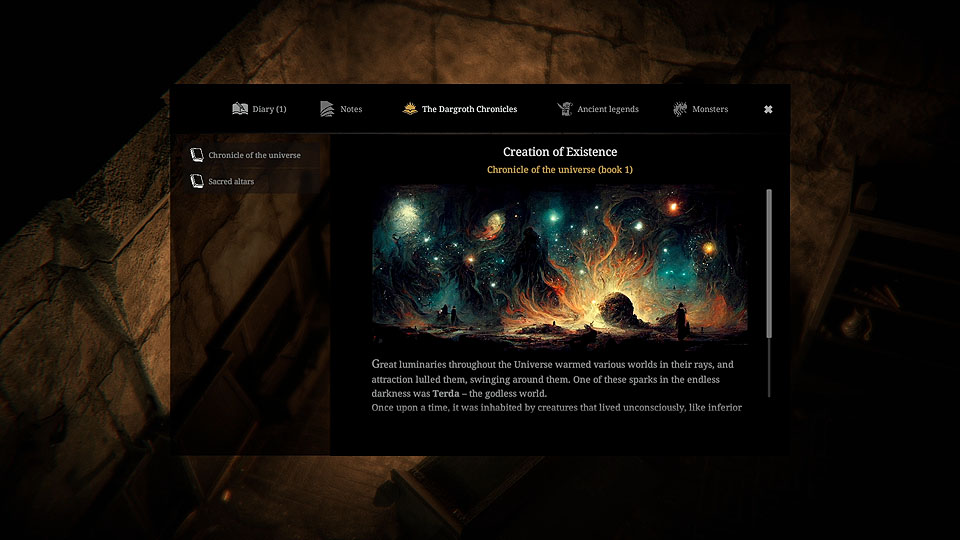Open the Notes tab
960x540 pixels.
351,109
